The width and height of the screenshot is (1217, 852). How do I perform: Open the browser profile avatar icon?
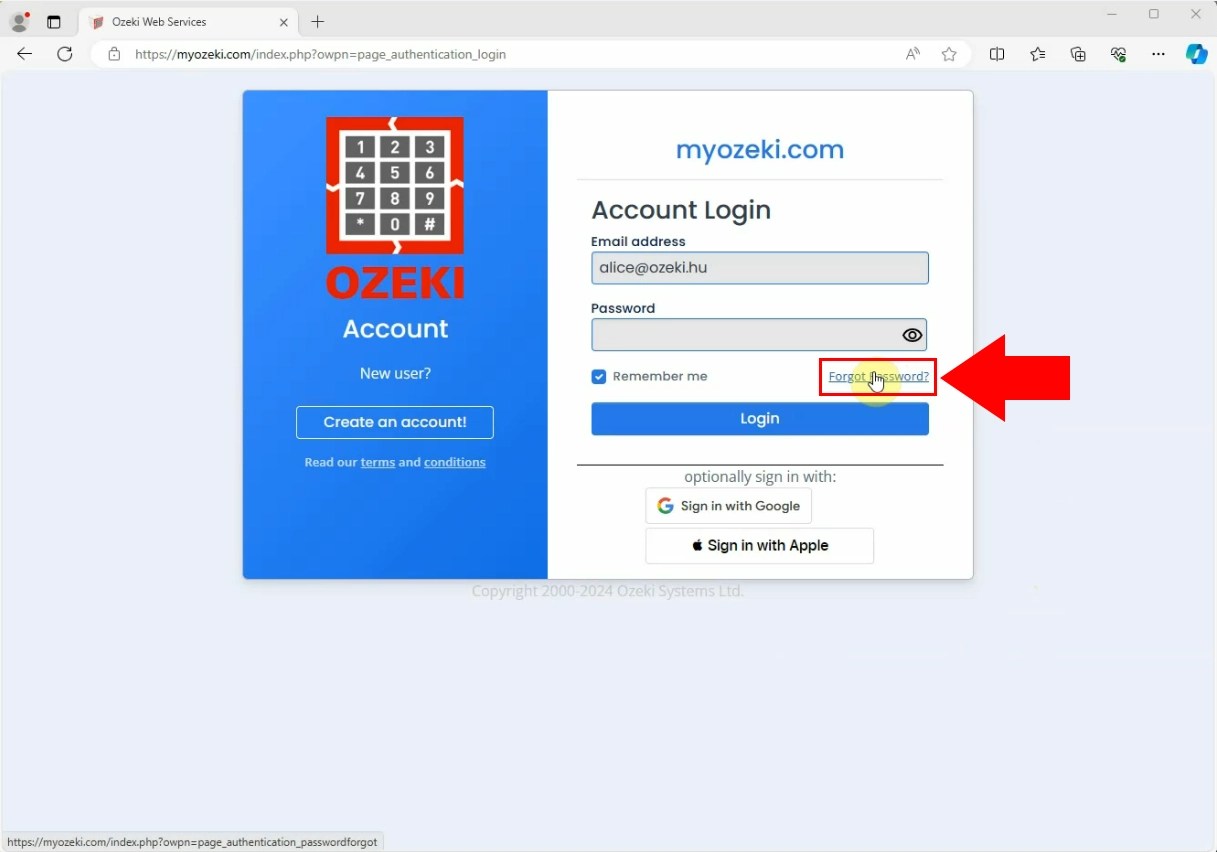pyautogui.click(x=19, y=22)
